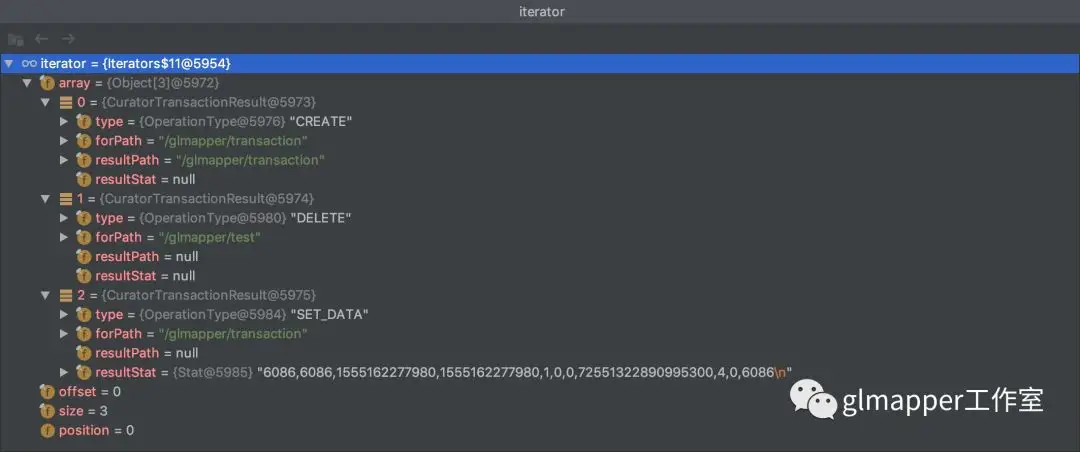The width and height of the screenshot is (1080, 452).
Task: Click the back navigation arrow in toolbar
Action: 42,39
